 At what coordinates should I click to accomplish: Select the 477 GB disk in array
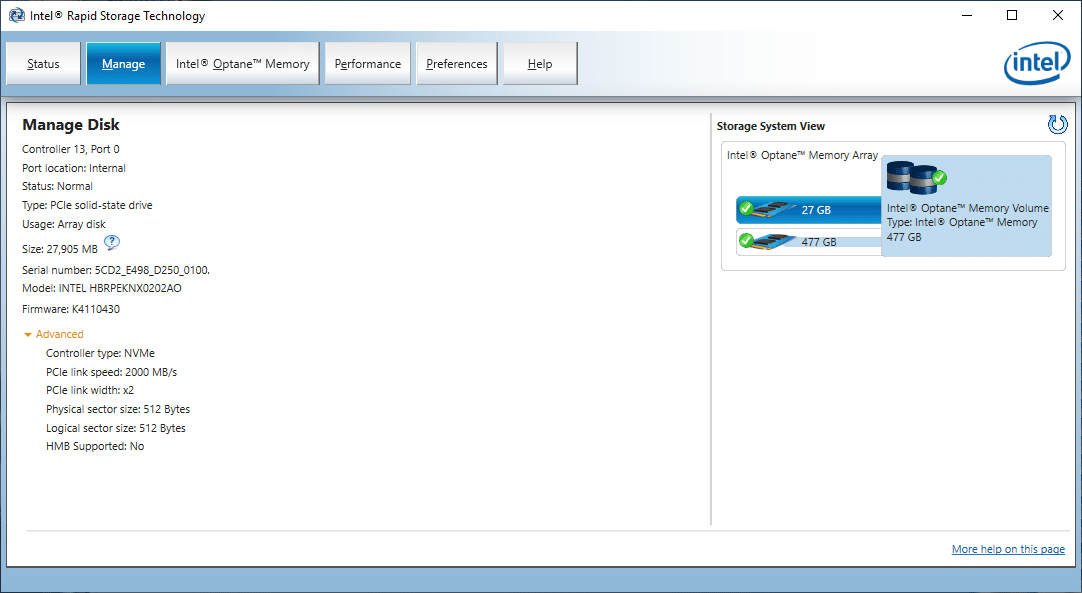(809, 242)
